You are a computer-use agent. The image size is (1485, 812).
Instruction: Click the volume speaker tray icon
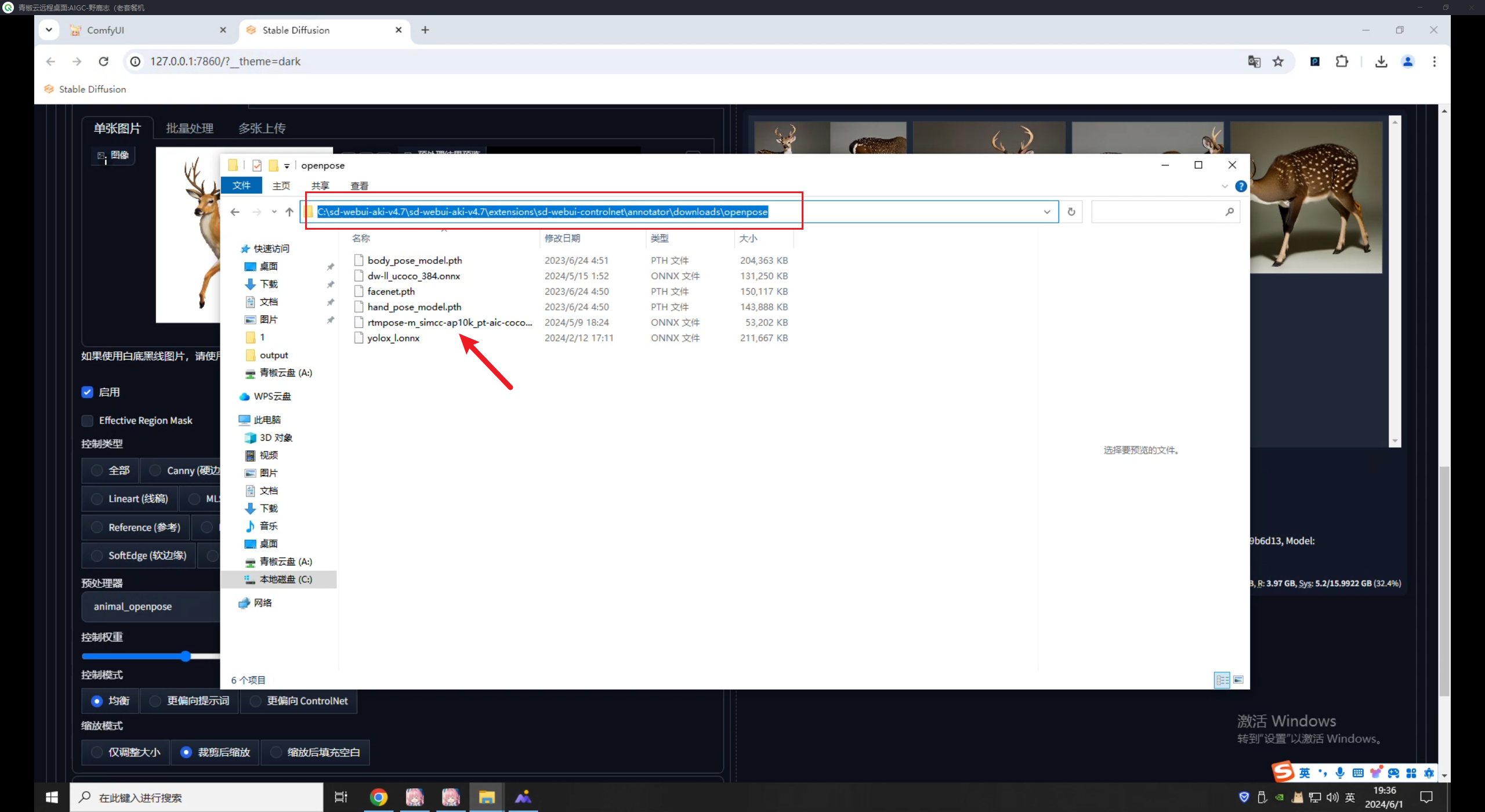tap(1332, 797)
